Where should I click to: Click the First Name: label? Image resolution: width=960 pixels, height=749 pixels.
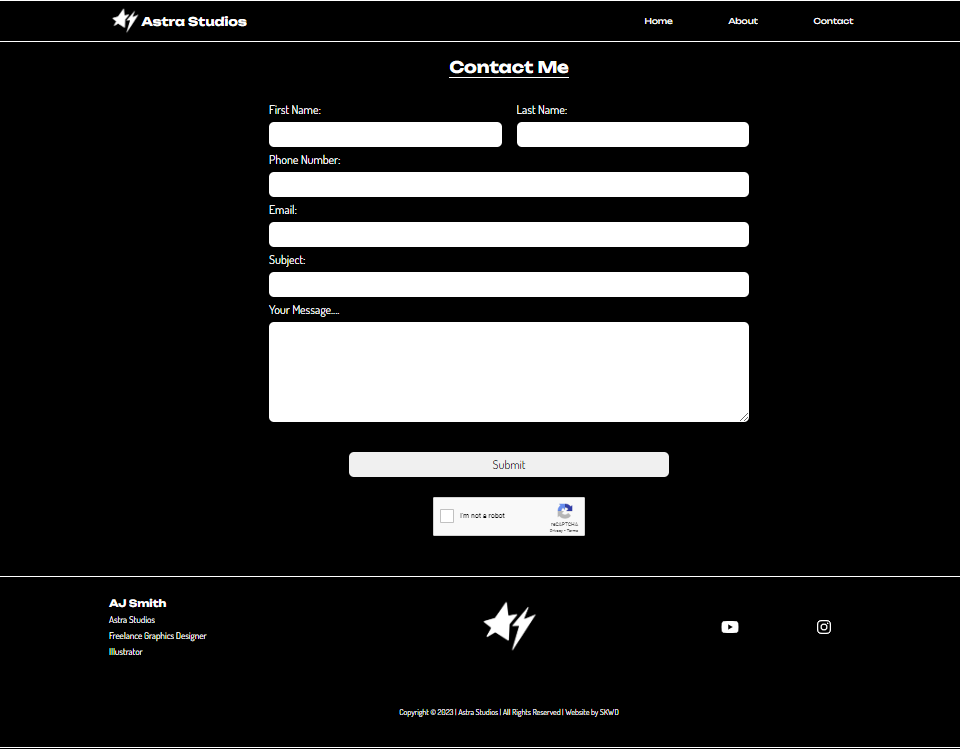pos(294,110)
